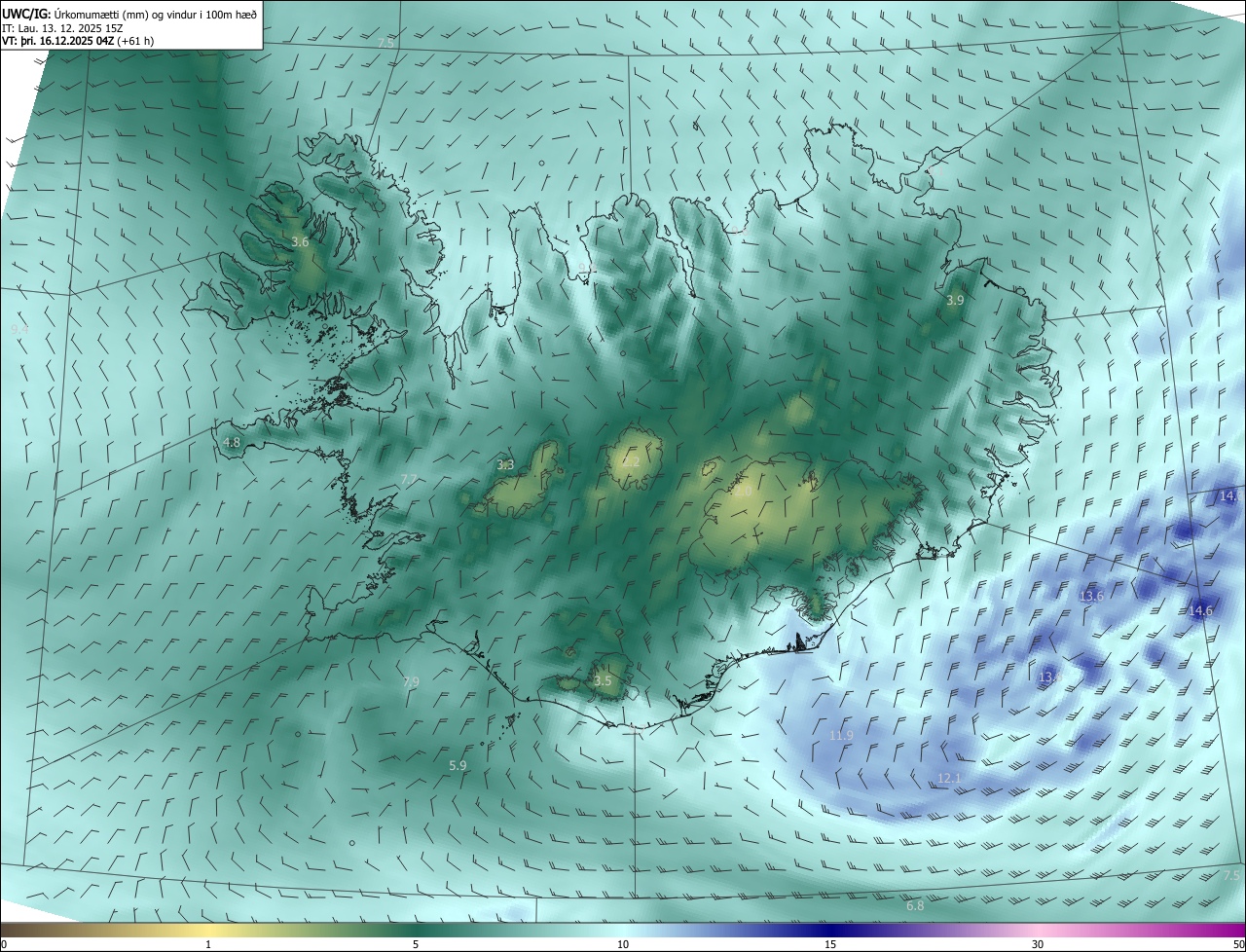The width and height of the screenshot is (1246, 952).
Task: Select the 30 tick on the colour scale
Action: pyautogui.click(x=1038, y=945)
